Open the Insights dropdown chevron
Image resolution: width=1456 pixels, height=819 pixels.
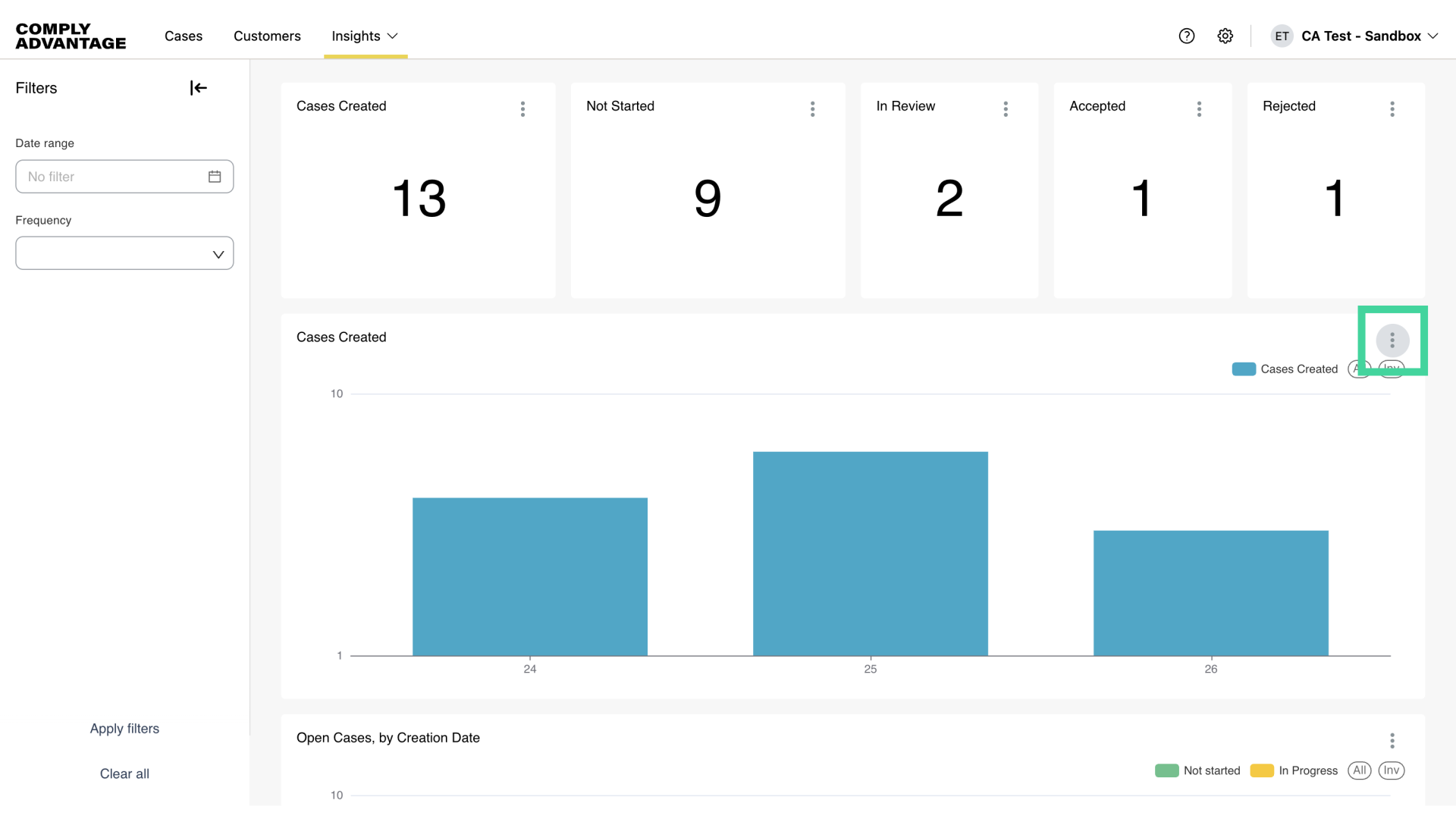392,36
